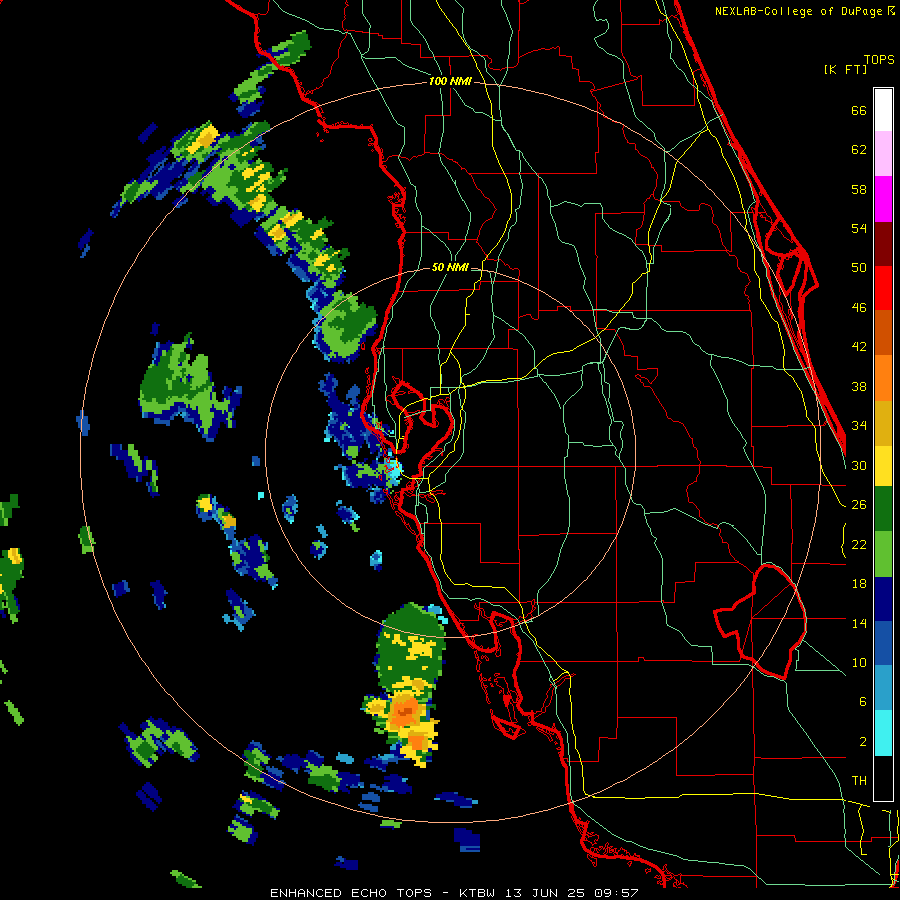900x900 pixels.
Task: Click the orange 38 kft legend color
Action: click(x=883, y=378)
